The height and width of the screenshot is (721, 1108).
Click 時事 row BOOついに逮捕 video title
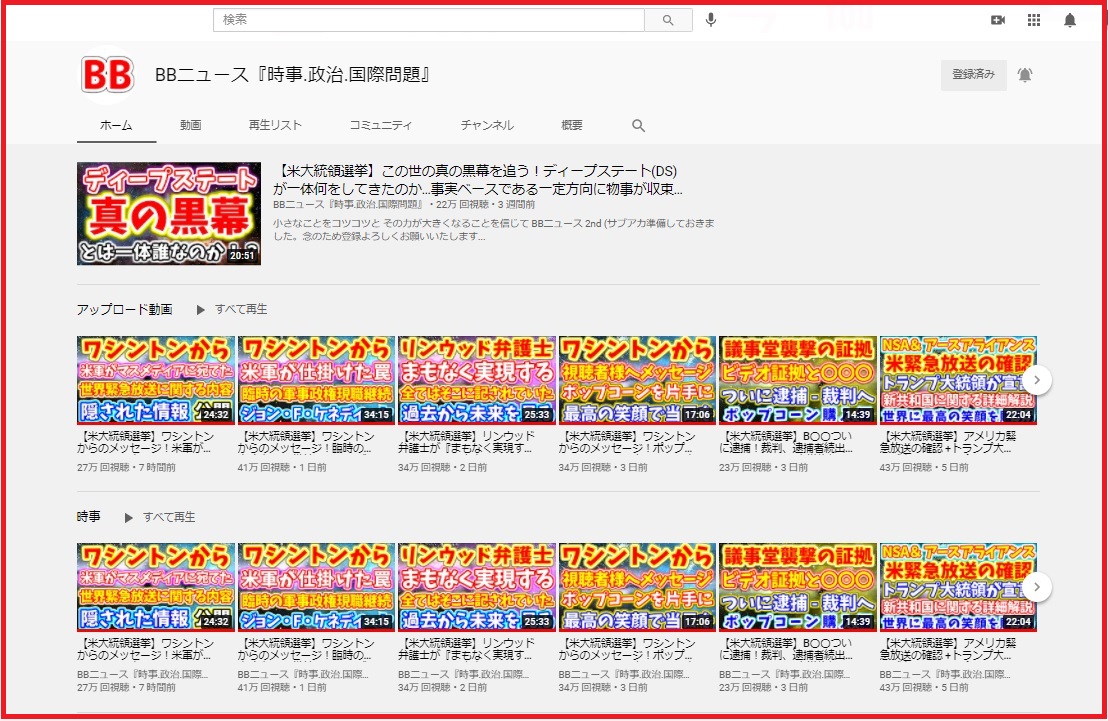(x=786, y=650)
